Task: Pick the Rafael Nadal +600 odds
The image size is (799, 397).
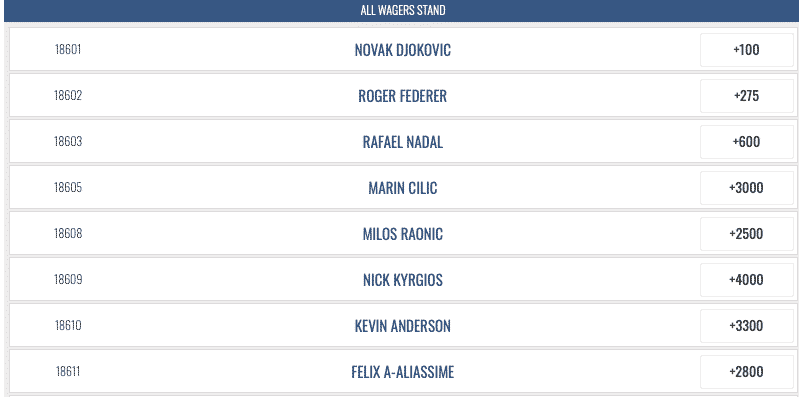Action: coord(747,142)
